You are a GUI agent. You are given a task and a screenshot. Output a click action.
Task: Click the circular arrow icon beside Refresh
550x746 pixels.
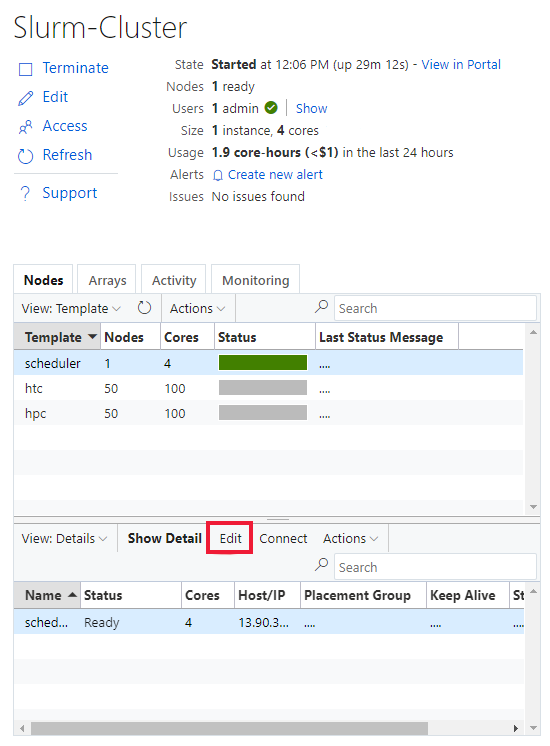[x=25, y=156]
